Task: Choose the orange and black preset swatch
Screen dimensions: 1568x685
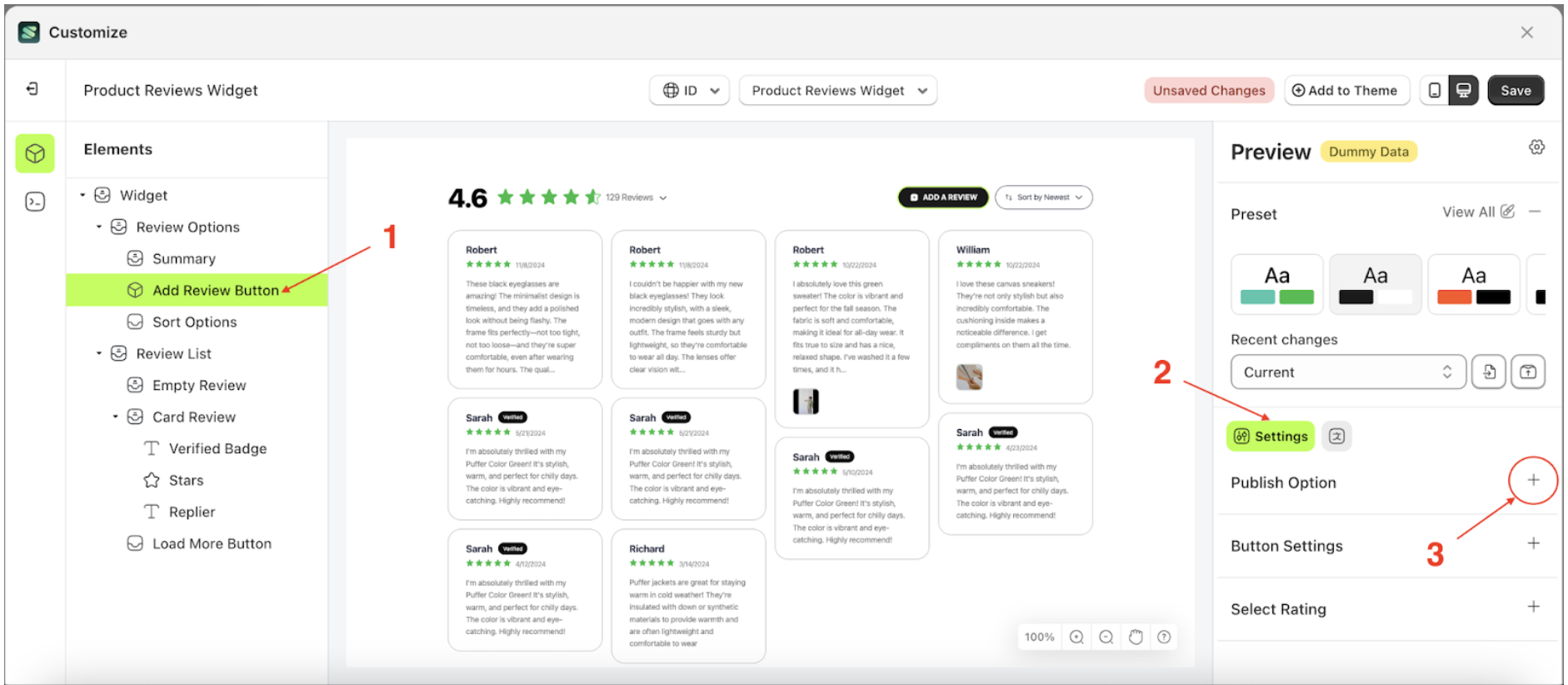Action: 1474,284
